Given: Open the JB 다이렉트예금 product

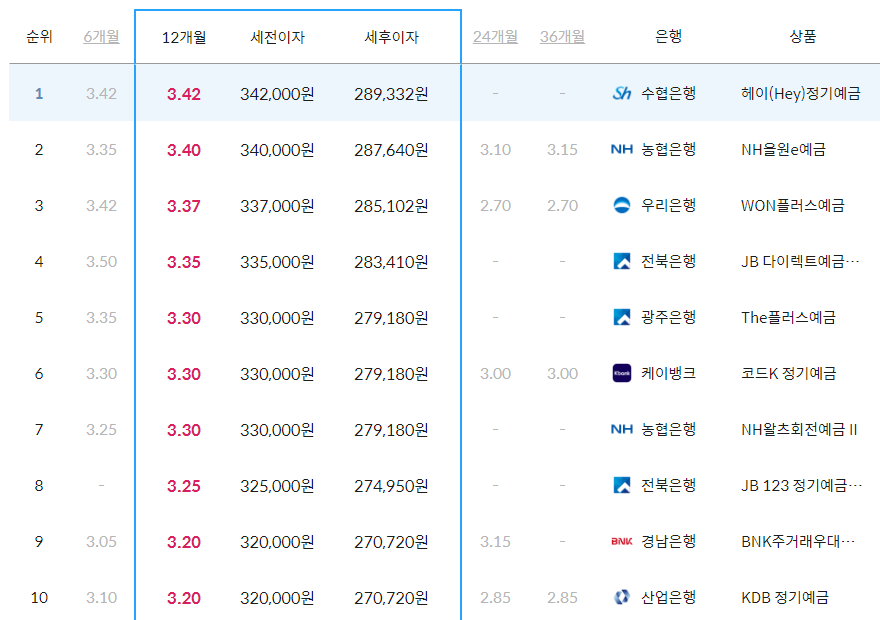Looking at the screenshot, I should click(x=800, y=261).
